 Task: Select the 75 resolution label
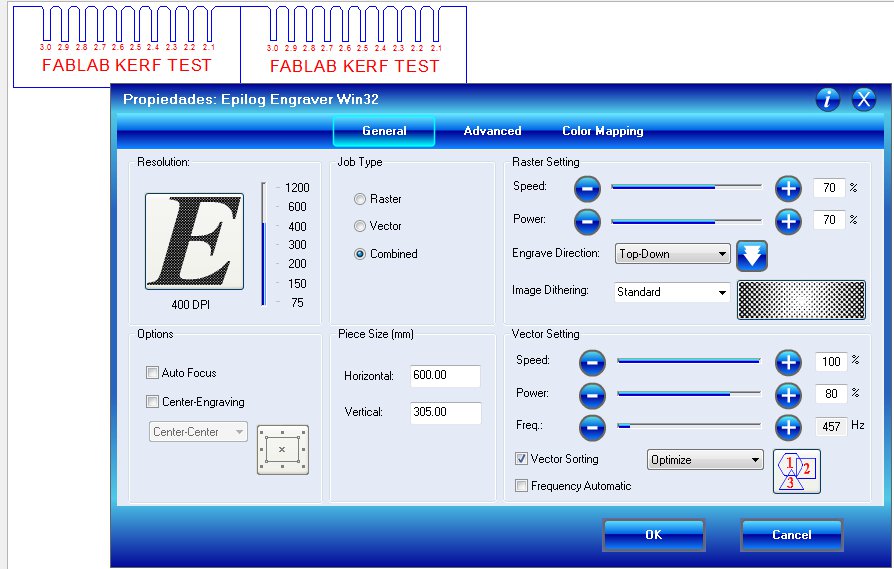[297, 303]
